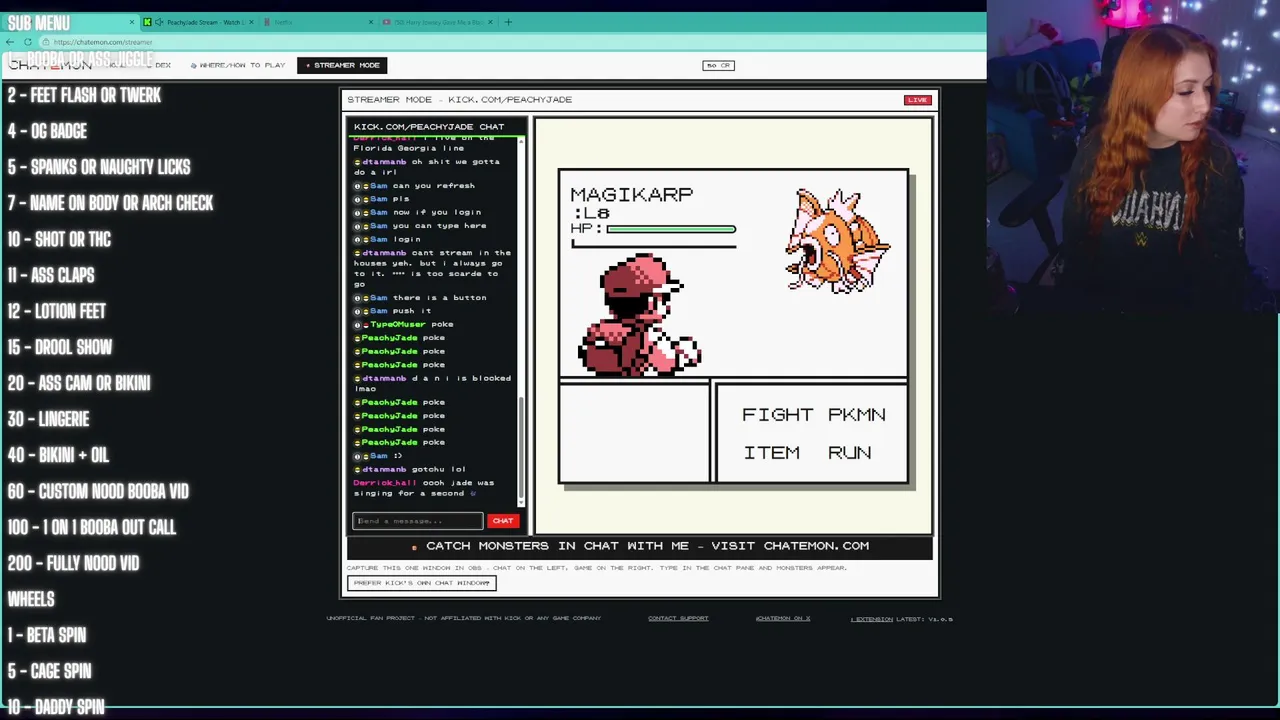Click Sam's 'push it' chat message
This screenshot has width=1280, height=720.
pos(393,311)
